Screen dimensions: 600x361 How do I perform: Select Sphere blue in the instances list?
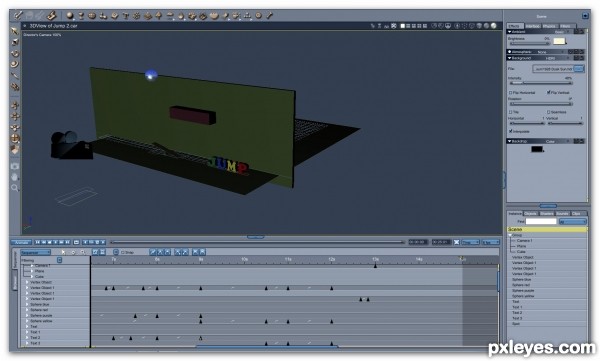(521, 280)
